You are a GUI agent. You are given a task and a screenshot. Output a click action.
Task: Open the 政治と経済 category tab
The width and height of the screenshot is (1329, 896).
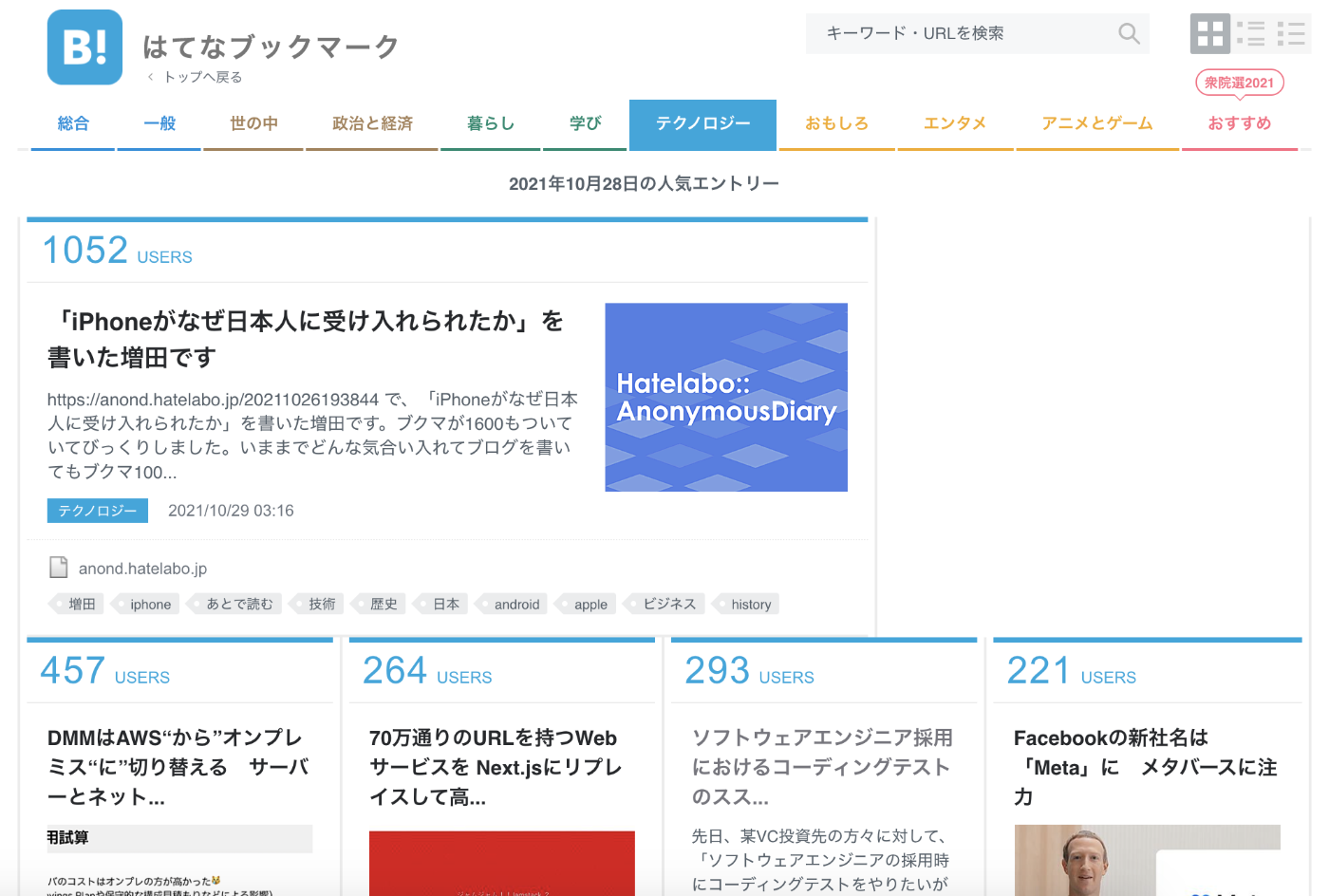372,124
